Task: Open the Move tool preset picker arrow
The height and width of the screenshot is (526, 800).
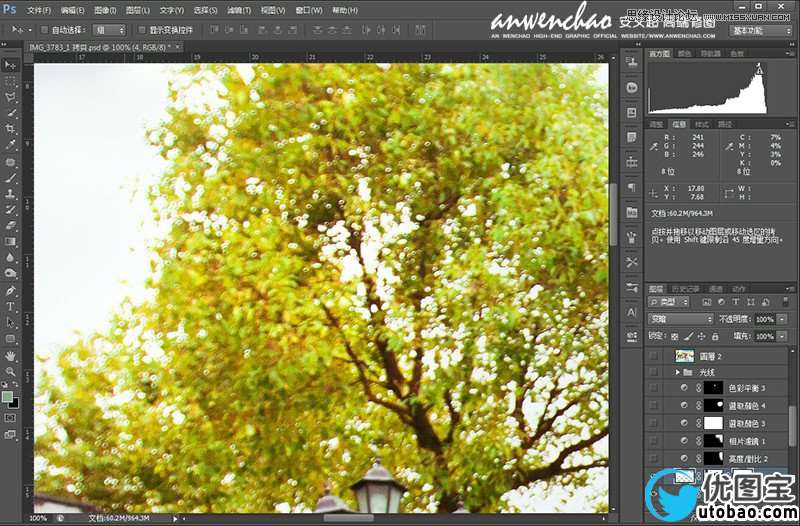Action: [x=30, y=30]
